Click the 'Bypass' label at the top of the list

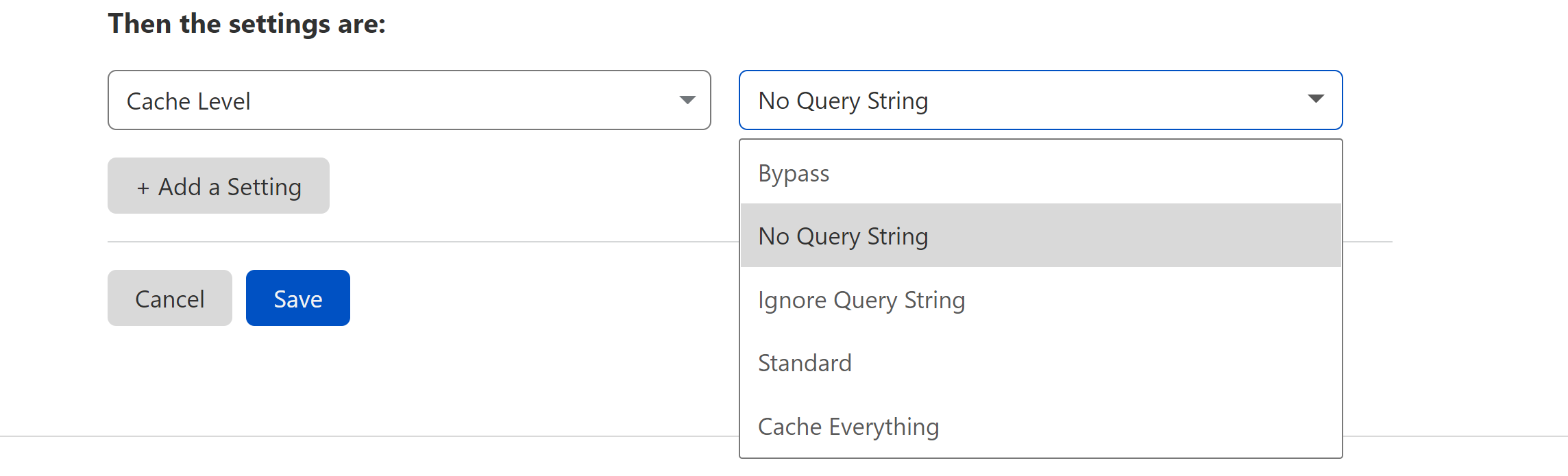794,173
